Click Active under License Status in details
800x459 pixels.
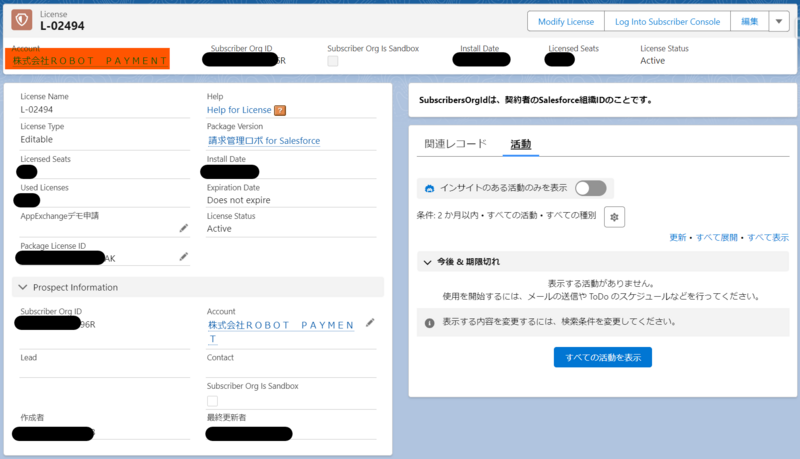click(x=219, y=228)
